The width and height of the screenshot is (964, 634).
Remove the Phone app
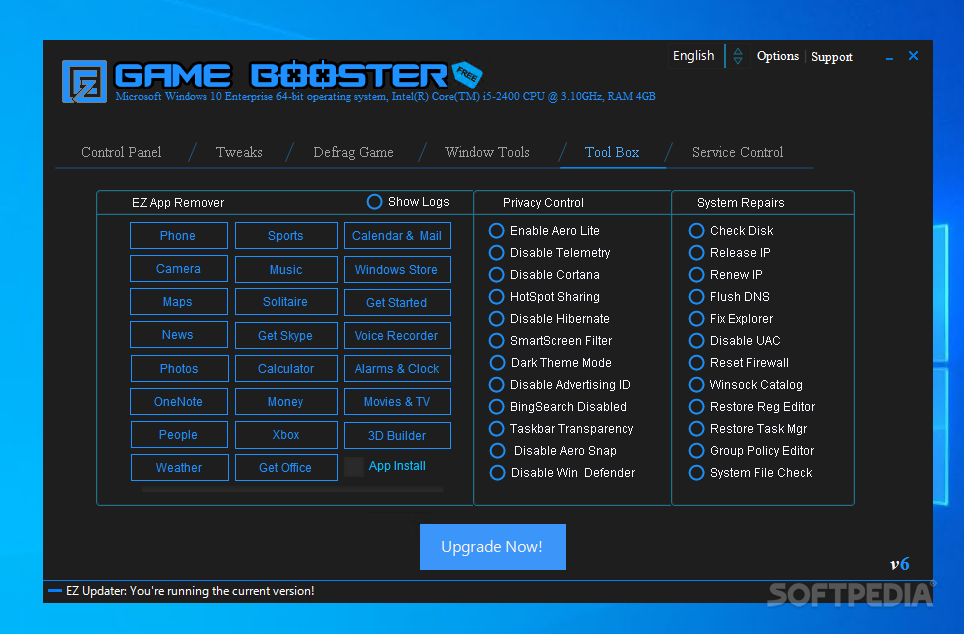[x=179, y=236]
